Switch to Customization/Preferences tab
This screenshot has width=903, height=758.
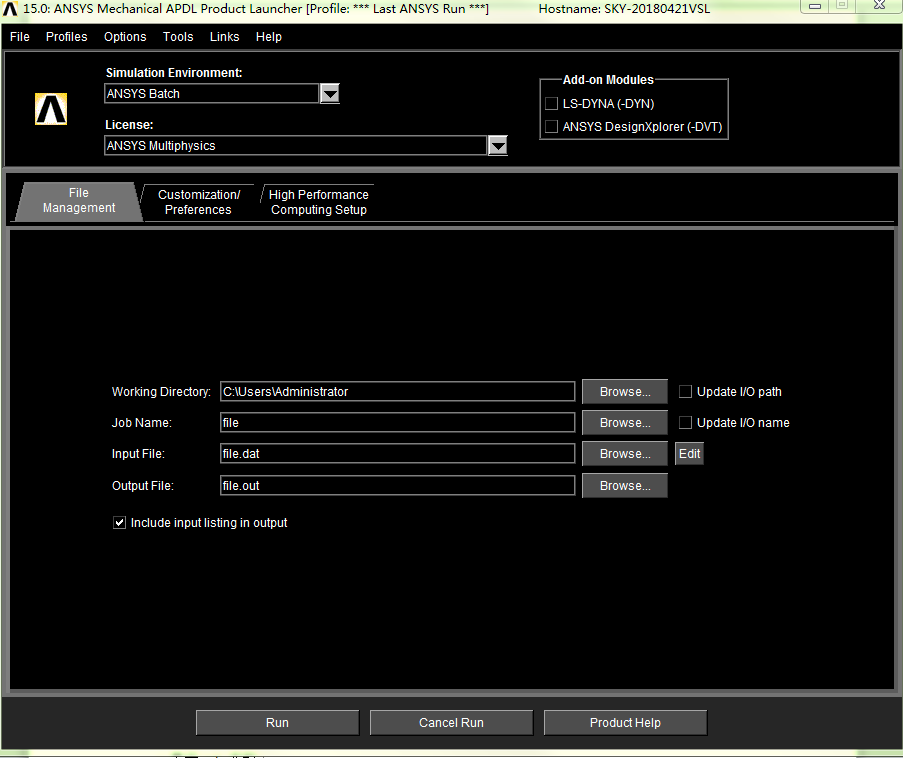(x=199, y=202)
